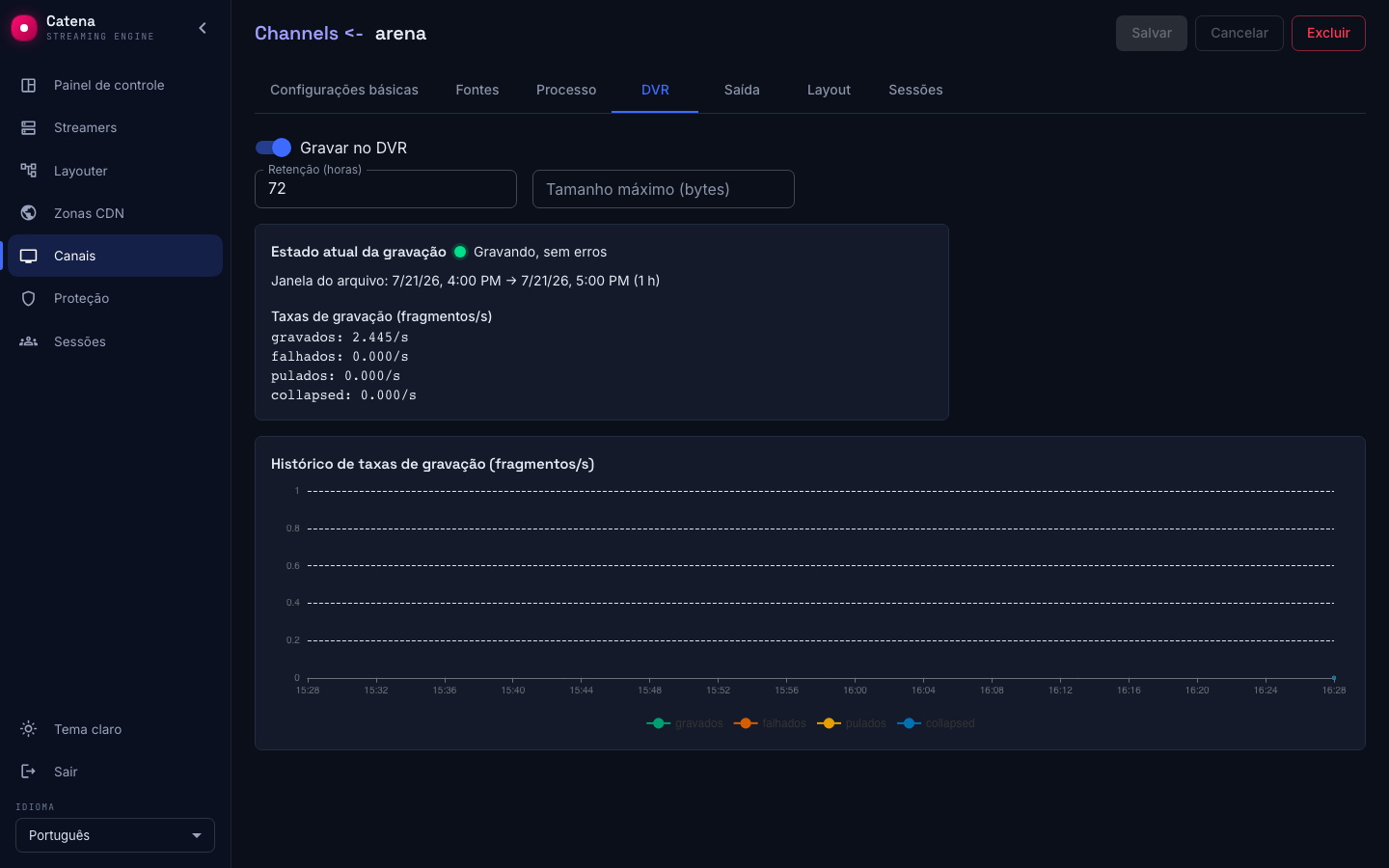Click the Canais monitor icon
Image resolution: width=1389 pixels, height=868 pixels.
29,256
